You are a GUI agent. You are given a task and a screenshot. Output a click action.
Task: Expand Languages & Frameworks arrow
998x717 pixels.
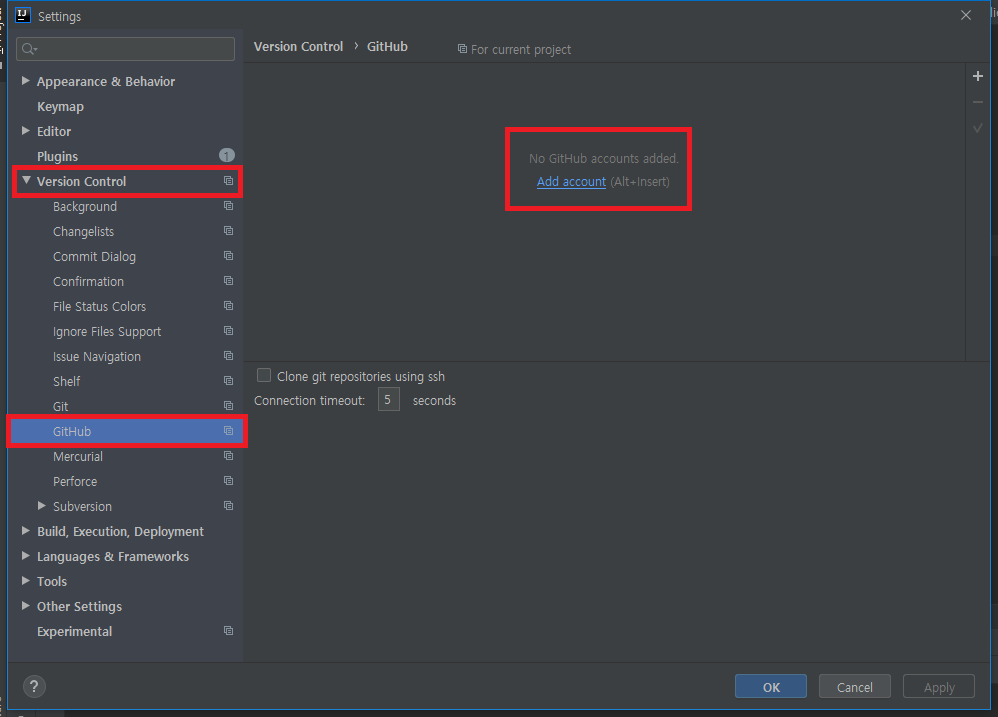[x=25, y=555]
